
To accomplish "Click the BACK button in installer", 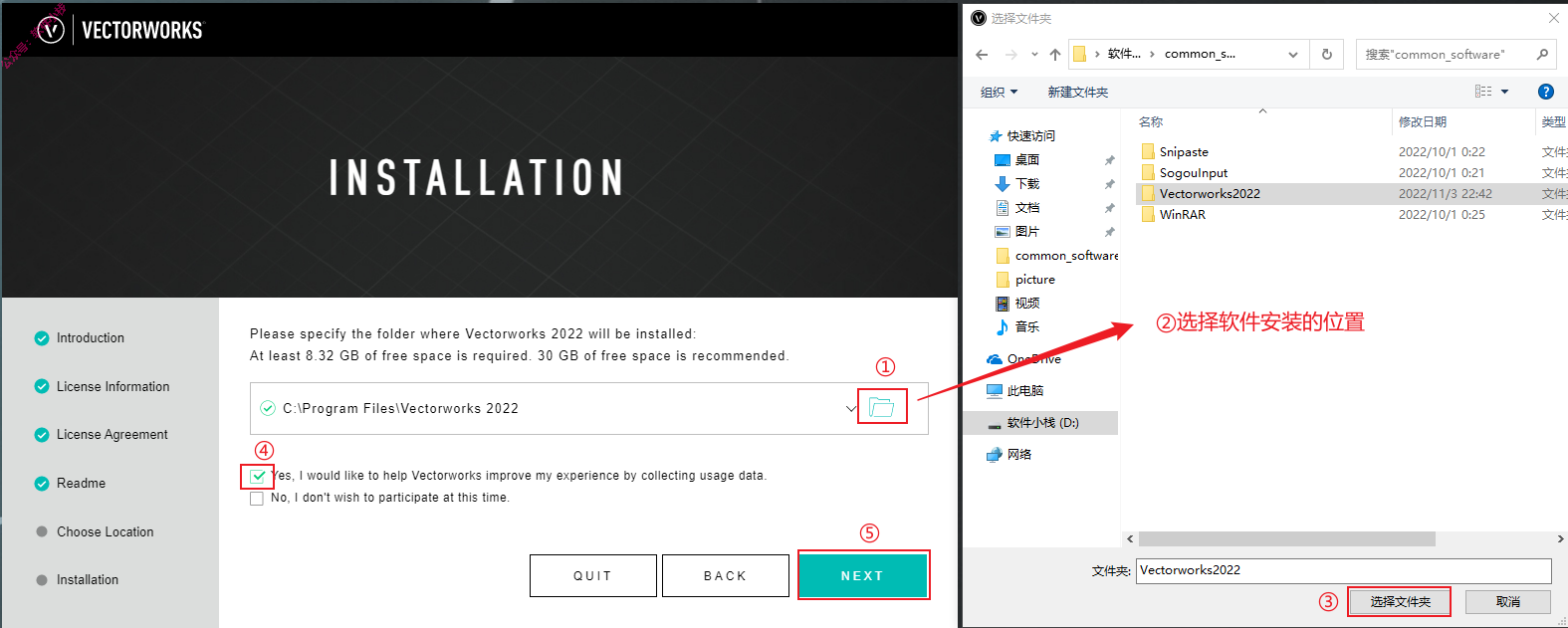I will [725, 575].
